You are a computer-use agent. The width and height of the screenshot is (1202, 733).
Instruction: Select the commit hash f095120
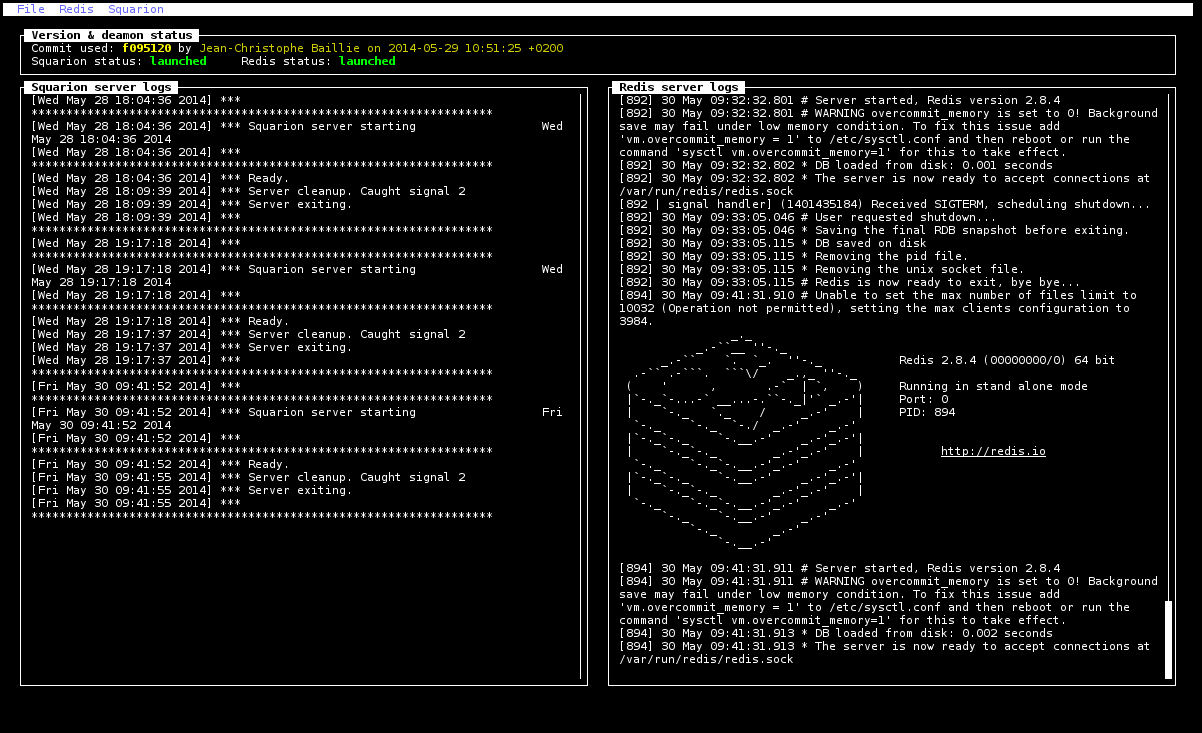[146, 48]
